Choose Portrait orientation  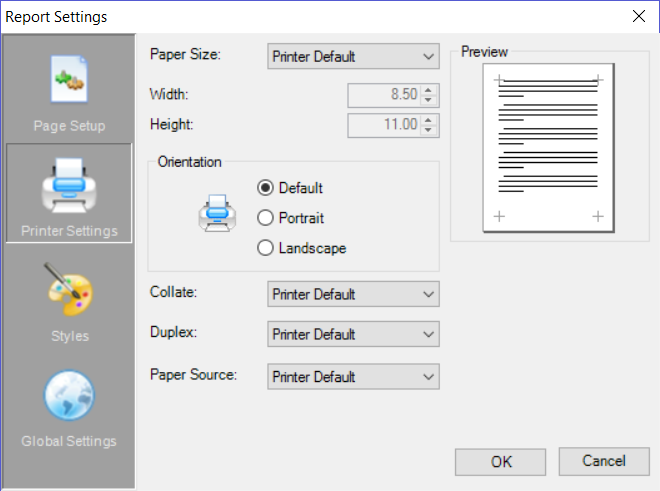[266, 218]
